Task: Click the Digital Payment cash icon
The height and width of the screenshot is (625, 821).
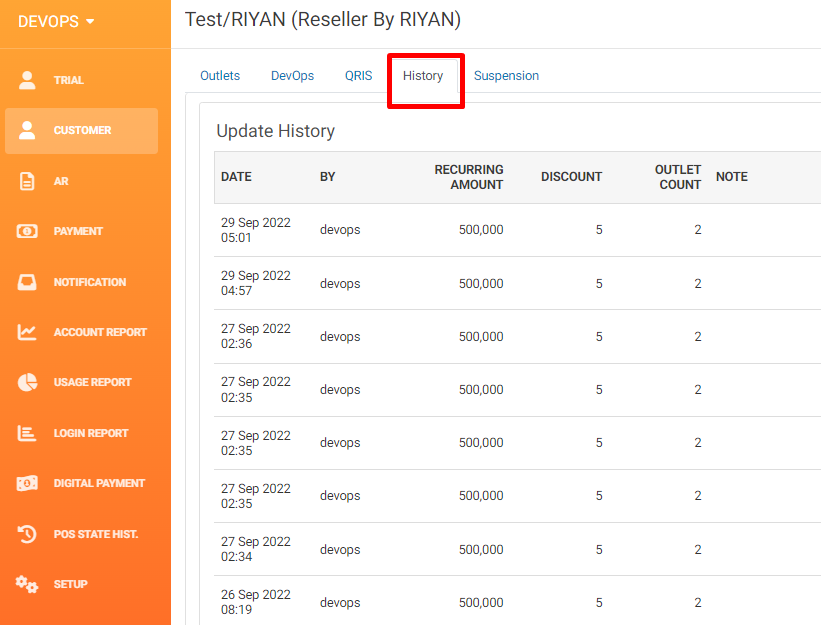Action: 27,483
